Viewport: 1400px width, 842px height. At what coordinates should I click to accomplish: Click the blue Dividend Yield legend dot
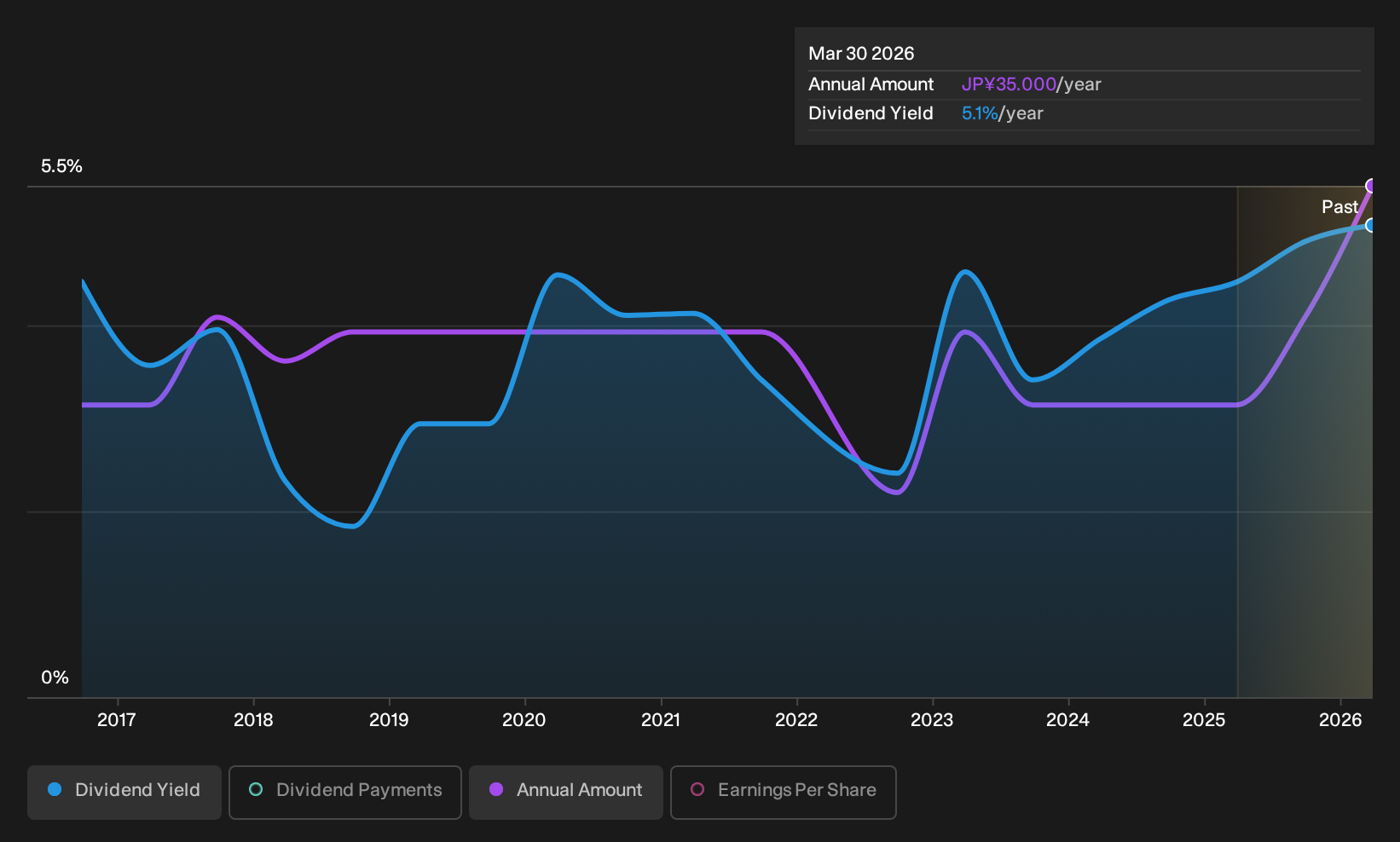point(55,790)
